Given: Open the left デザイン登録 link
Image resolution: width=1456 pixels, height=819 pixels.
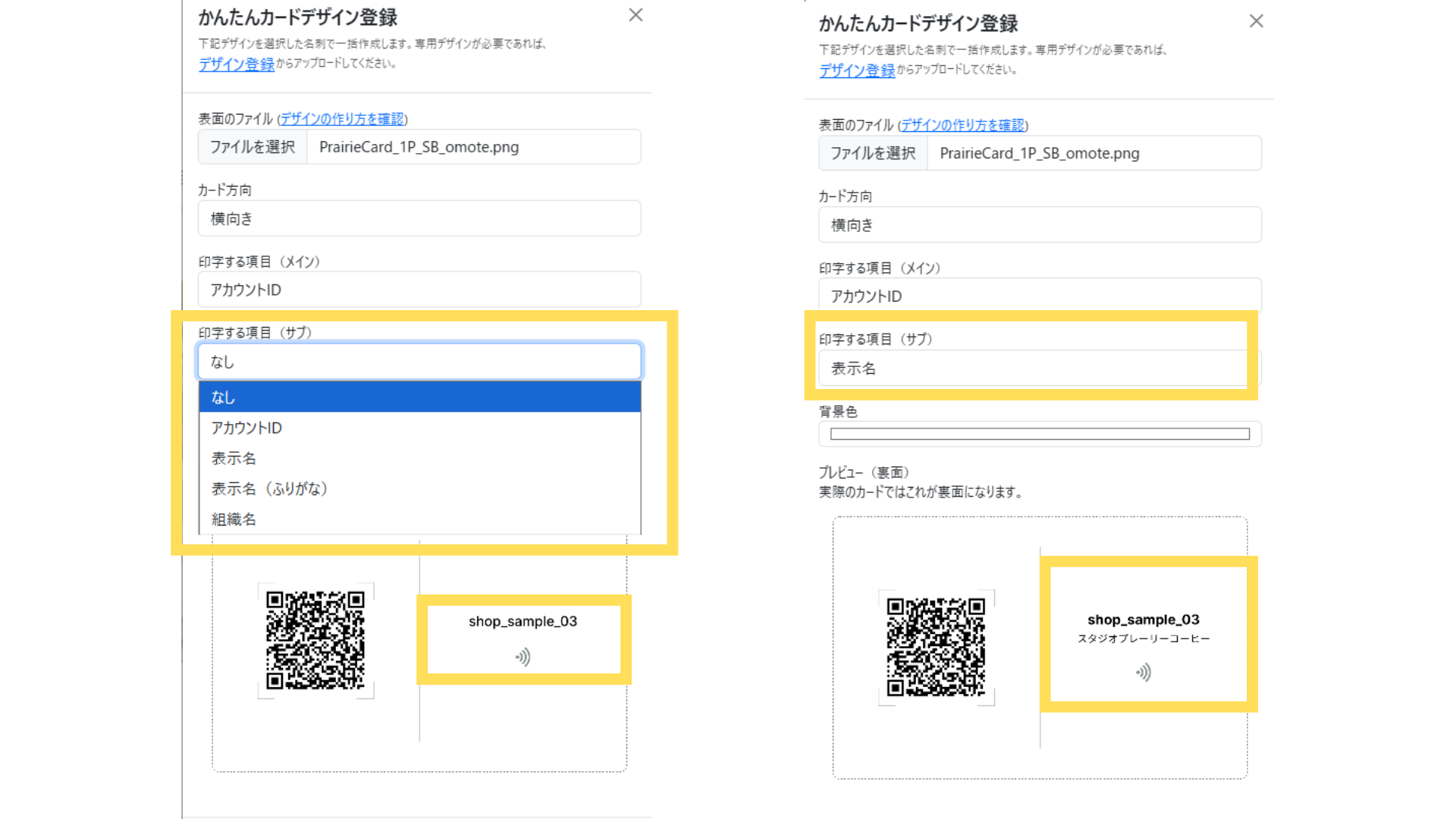Looking at the screenshot, I should coord(237,64).
